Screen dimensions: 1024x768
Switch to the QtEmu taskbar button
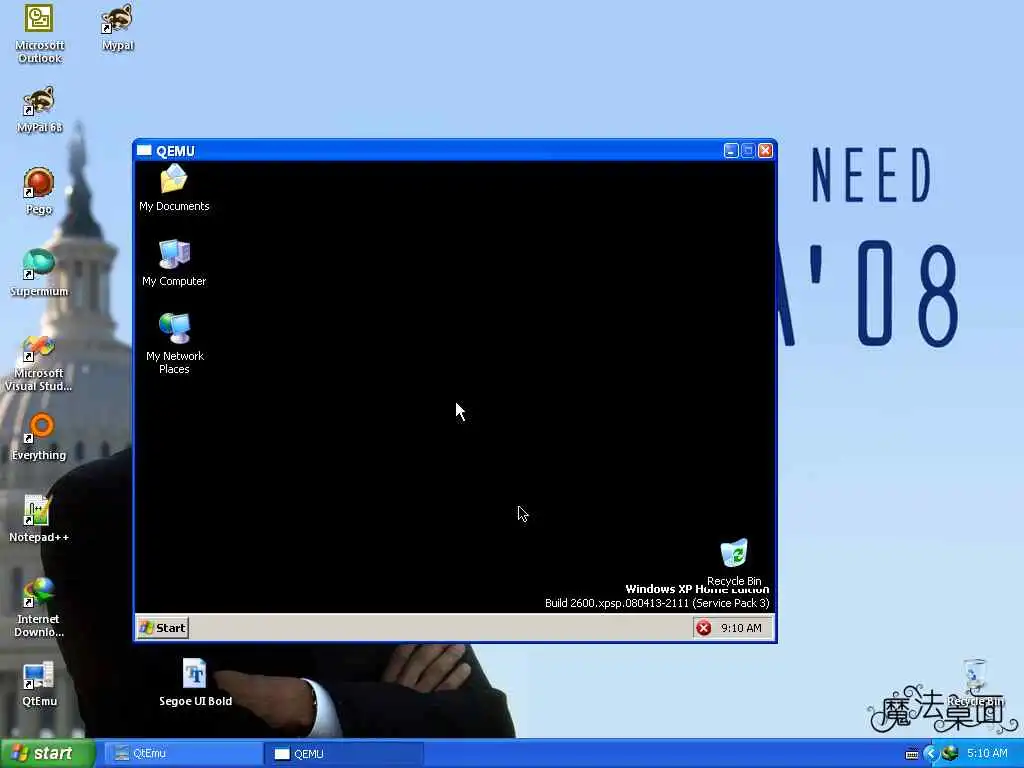(183, 754)
